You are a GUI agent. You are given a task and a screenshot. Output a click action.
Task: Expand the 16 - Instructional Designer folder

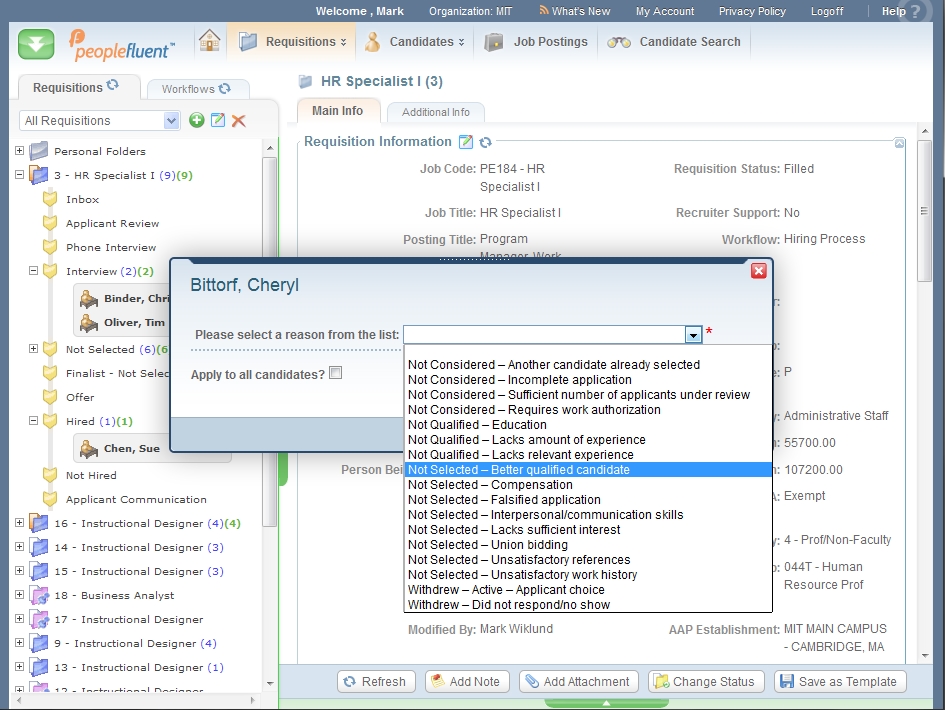coord(19,523)
